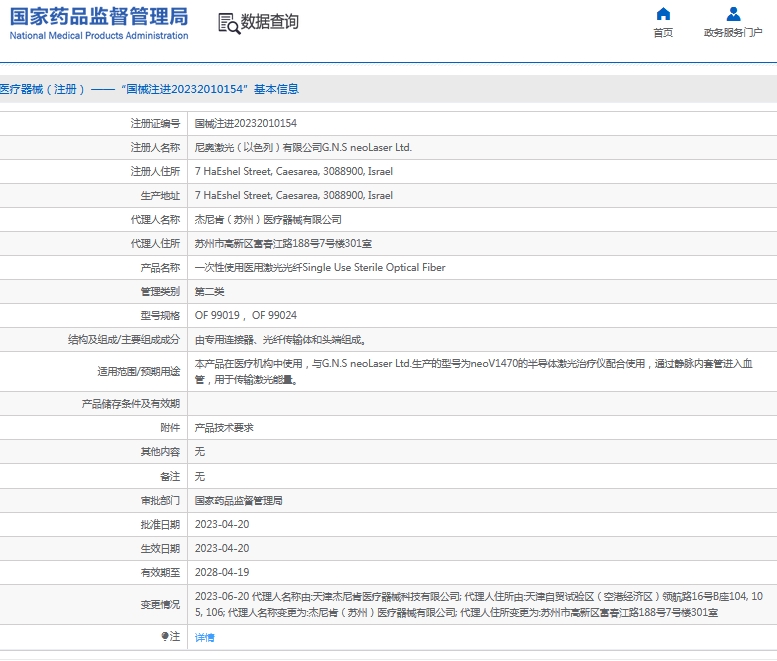Open the 政务服务门户 user icon
This screenshot has height=661, width=777.
(733, 13)
